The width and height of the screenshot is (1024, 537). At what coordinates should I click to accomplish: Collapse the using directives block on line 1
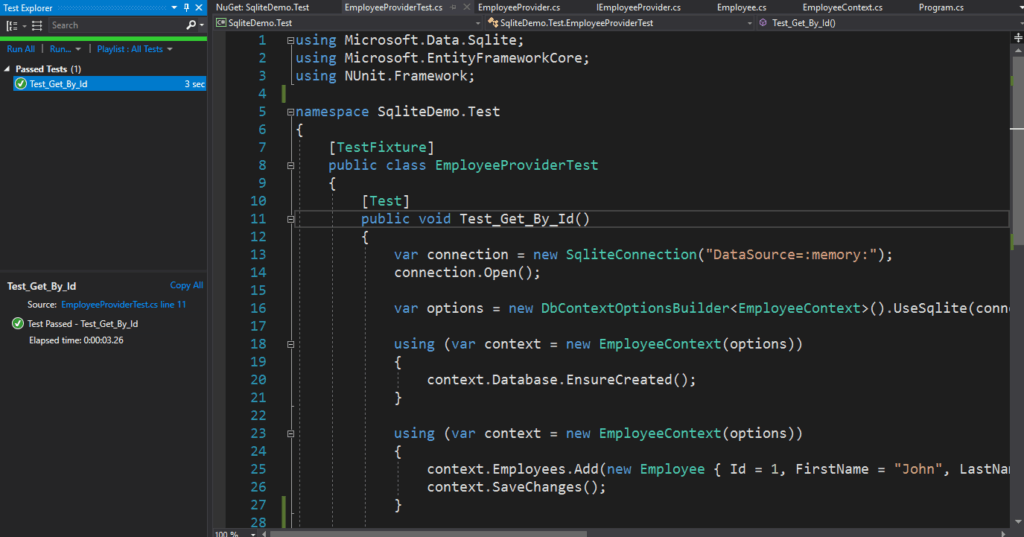291,41
